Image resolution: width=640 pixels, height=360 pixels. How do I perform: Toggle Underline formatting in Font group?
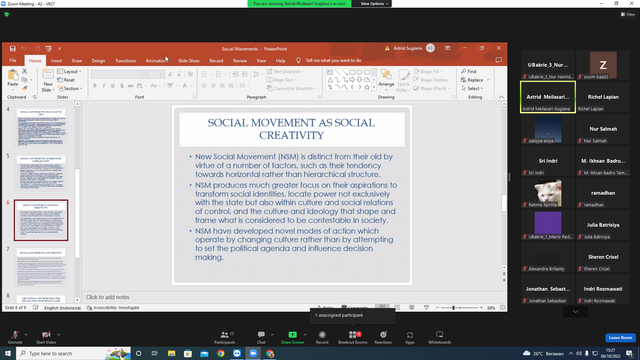pyautogui.click(x=113, y=86)
